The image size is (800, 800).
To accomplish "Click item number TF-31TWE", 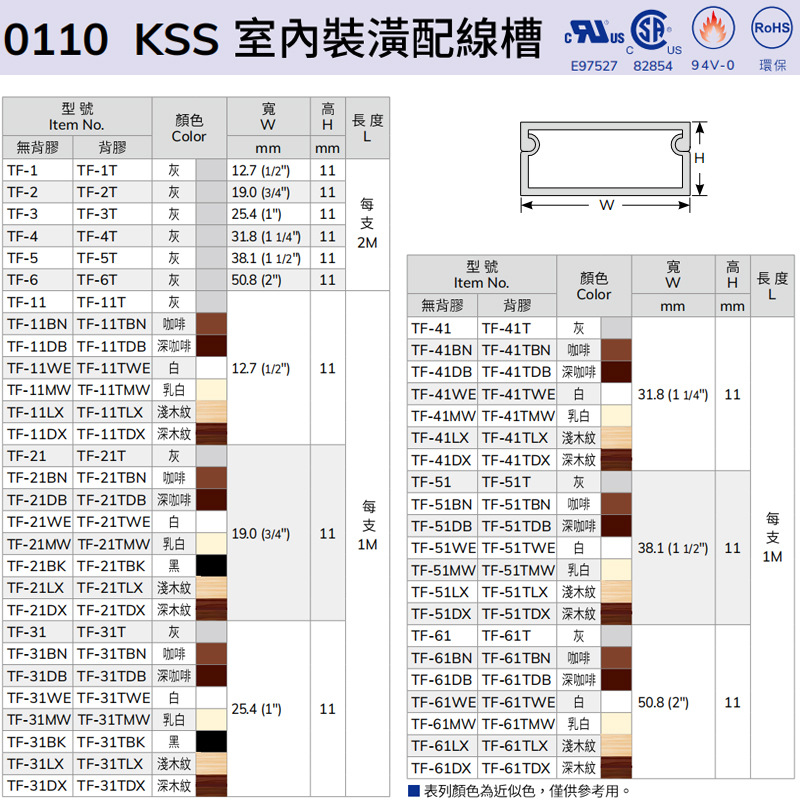I will coord(114,698).
